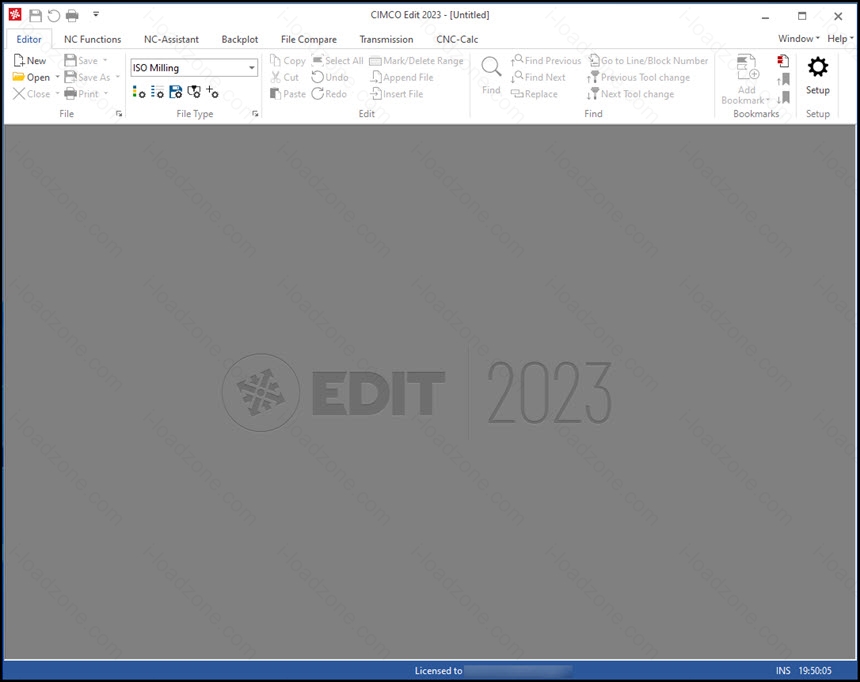The height and width of the screenshot is (682, 860).
Task: Open the Help menu
Action: coord(840,38)
